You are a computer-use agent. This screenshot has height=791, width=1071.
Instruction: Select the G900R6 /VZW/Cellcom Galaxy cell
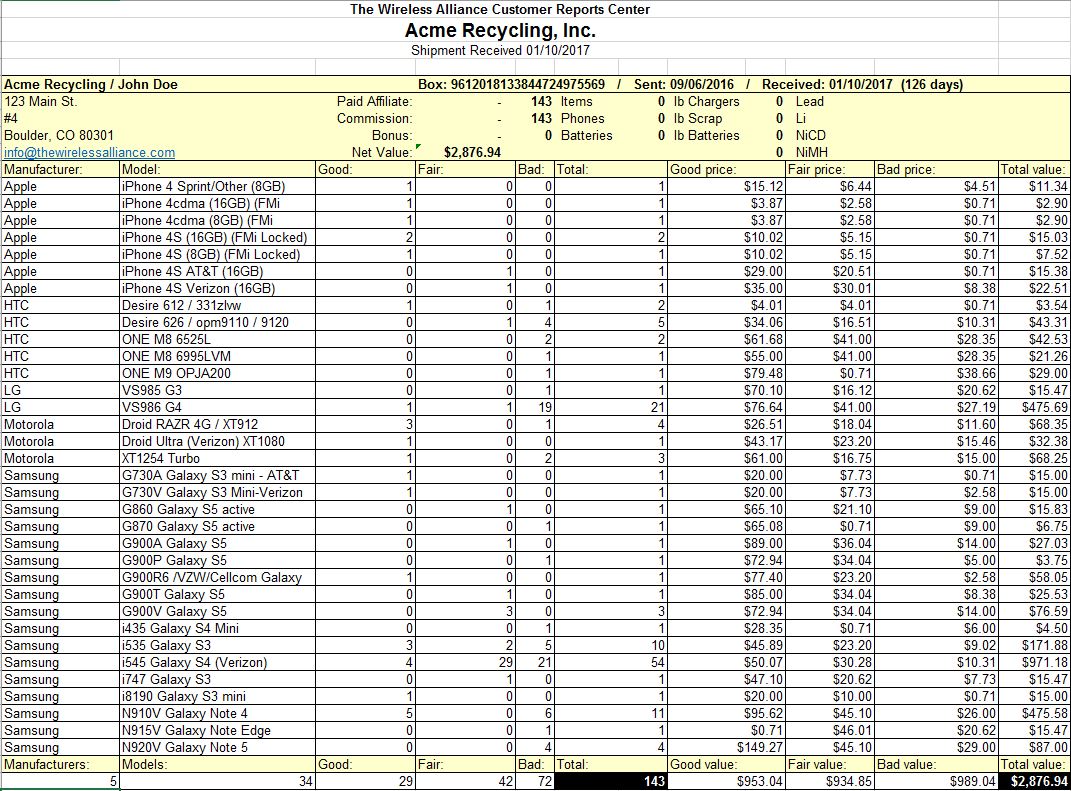[217, 577]
